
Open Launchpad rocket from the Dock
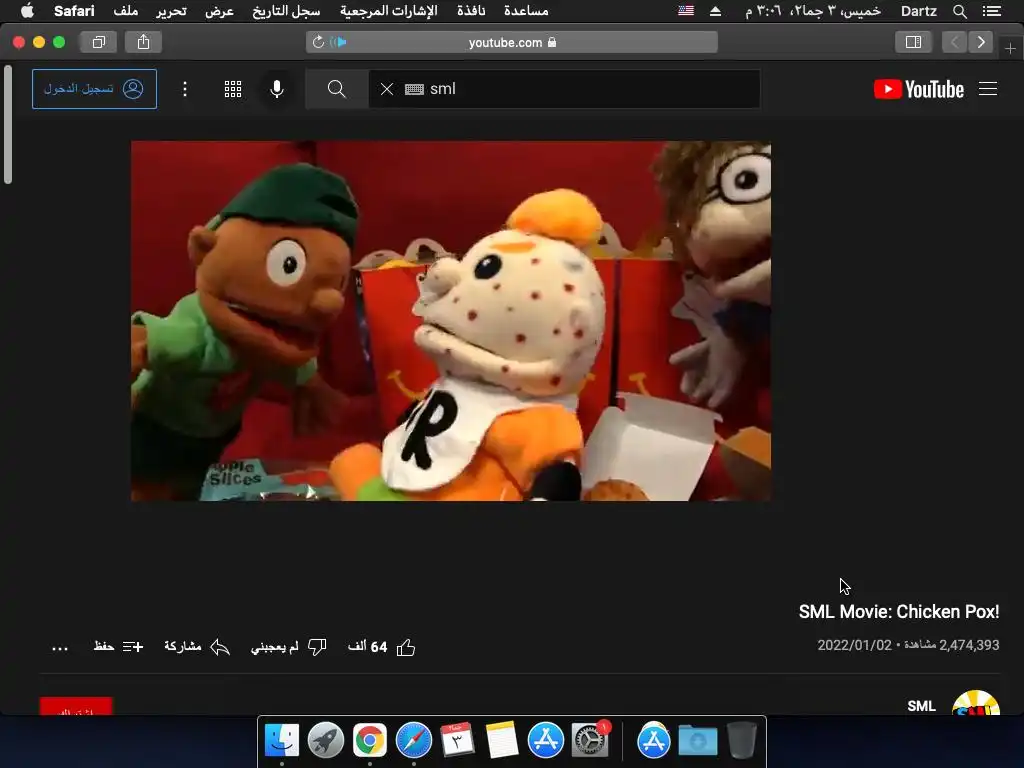tap(325, 741)
